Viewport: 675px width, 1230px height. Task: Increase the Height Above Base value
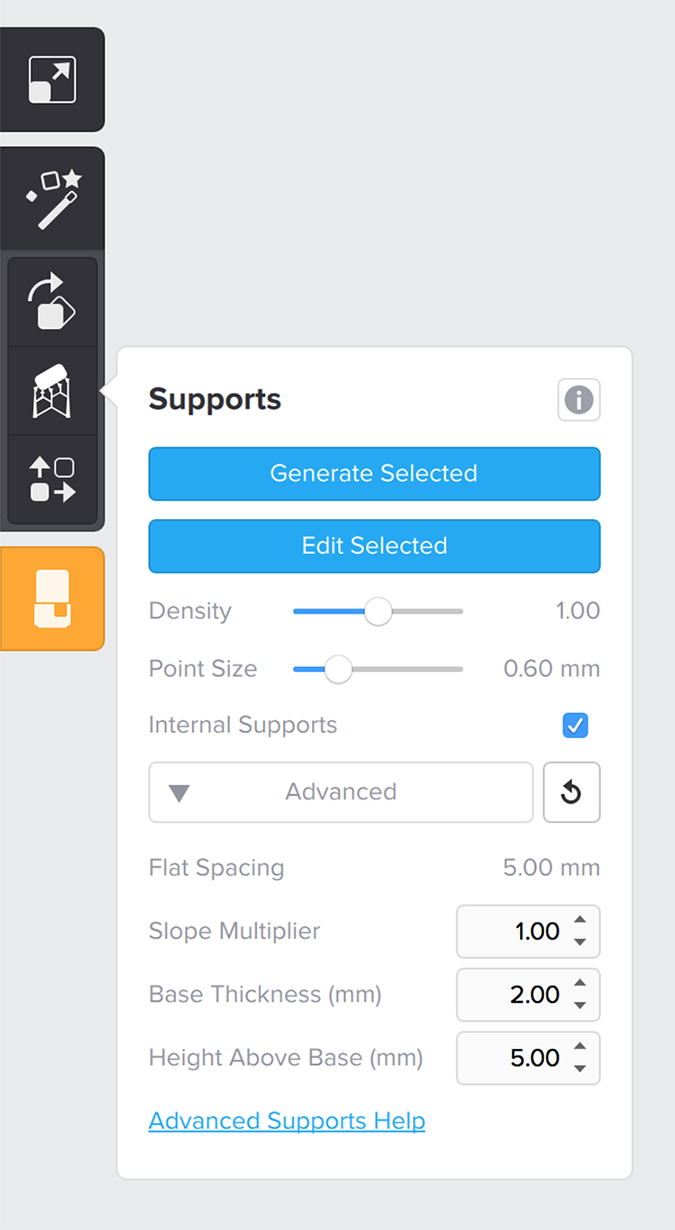pos(580,1048)
